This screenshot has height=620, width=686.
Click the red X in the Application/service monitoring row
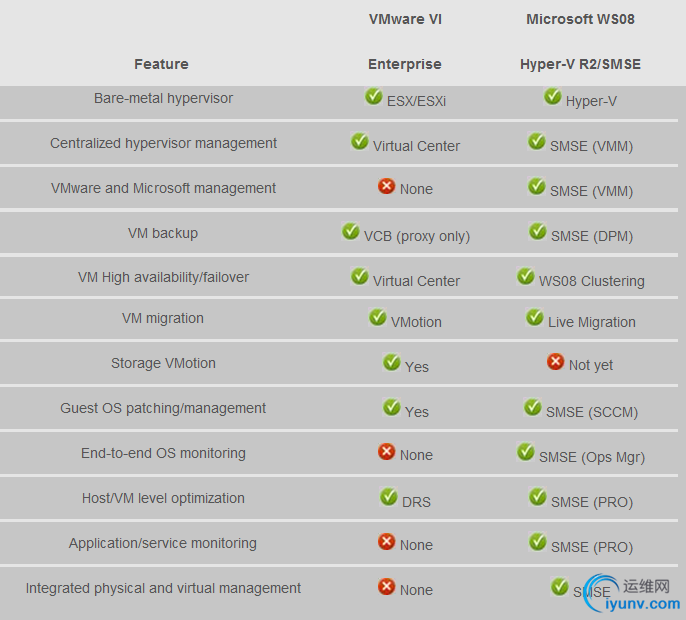[386, 542]
